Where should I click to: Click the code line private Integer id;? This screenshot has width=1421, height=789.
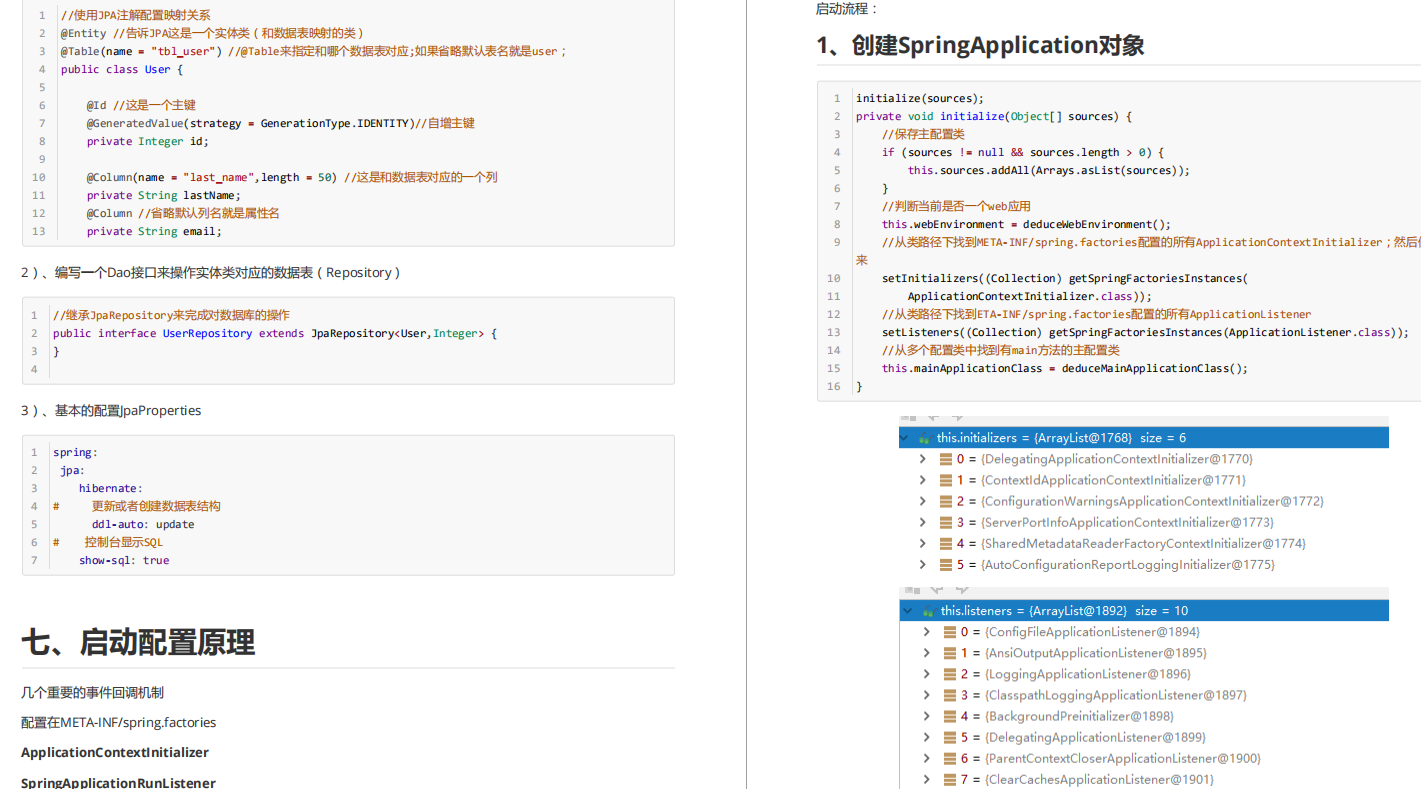click(148, 141)
